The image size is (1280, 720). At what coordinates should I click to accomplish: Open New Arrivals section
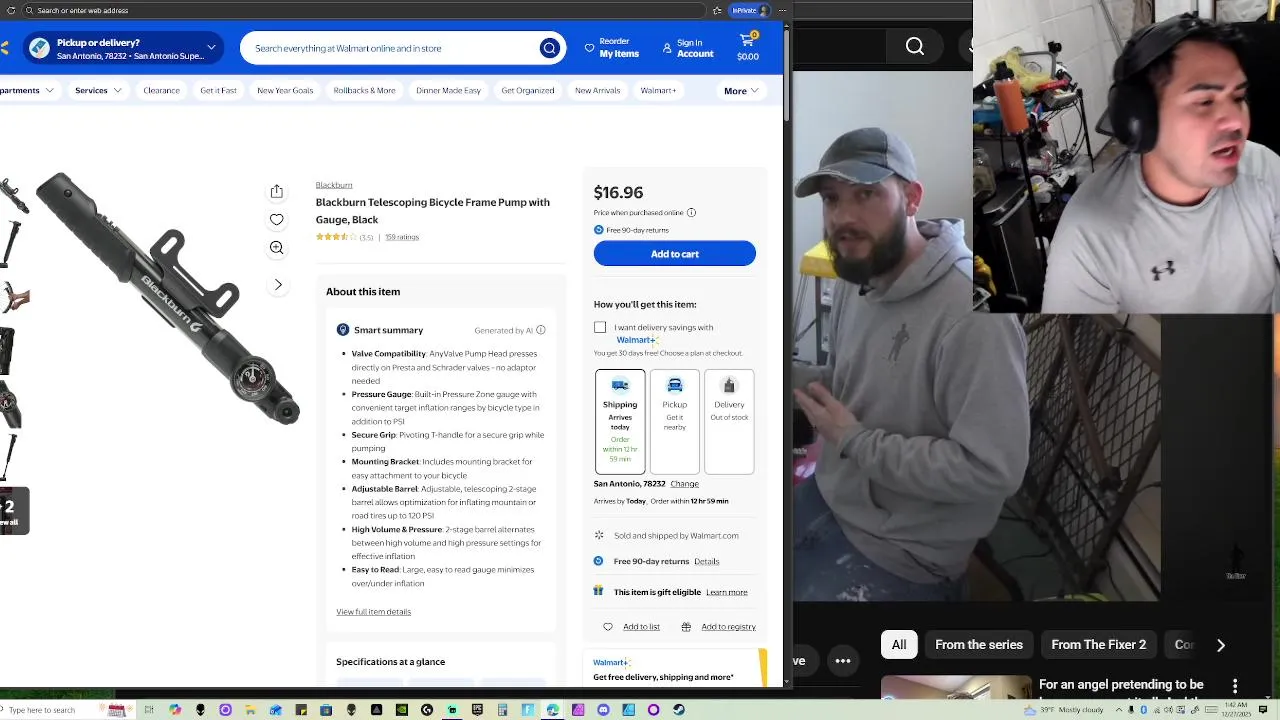(598, 90)
